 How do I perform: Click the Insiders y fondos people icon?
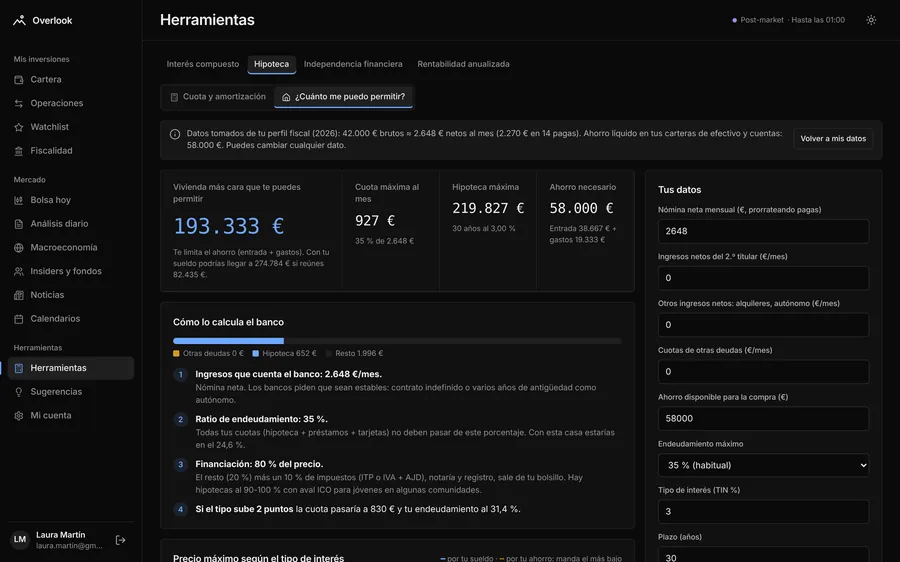[18, 271]
